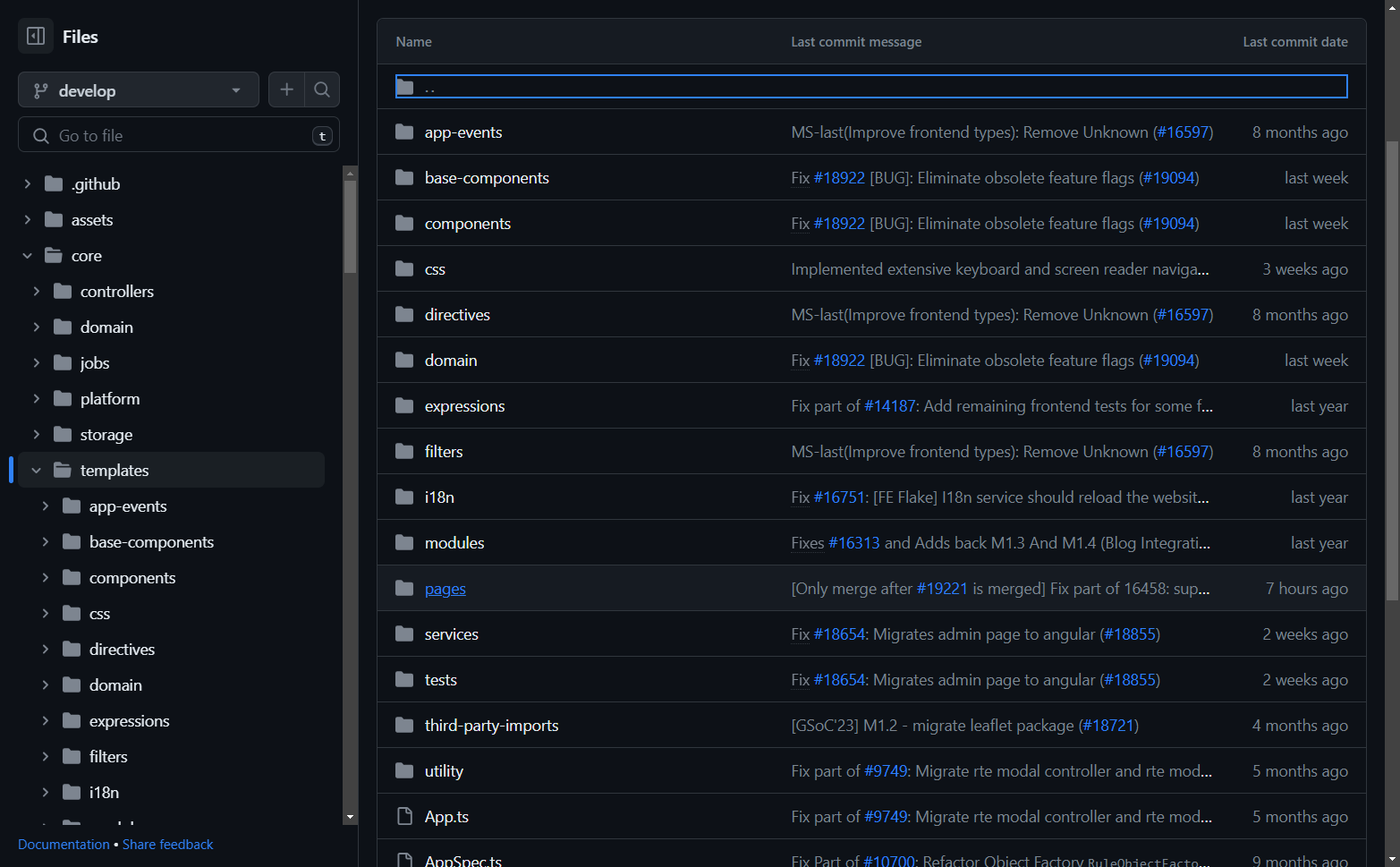Open the pages folder link

(x=445, y=588)
